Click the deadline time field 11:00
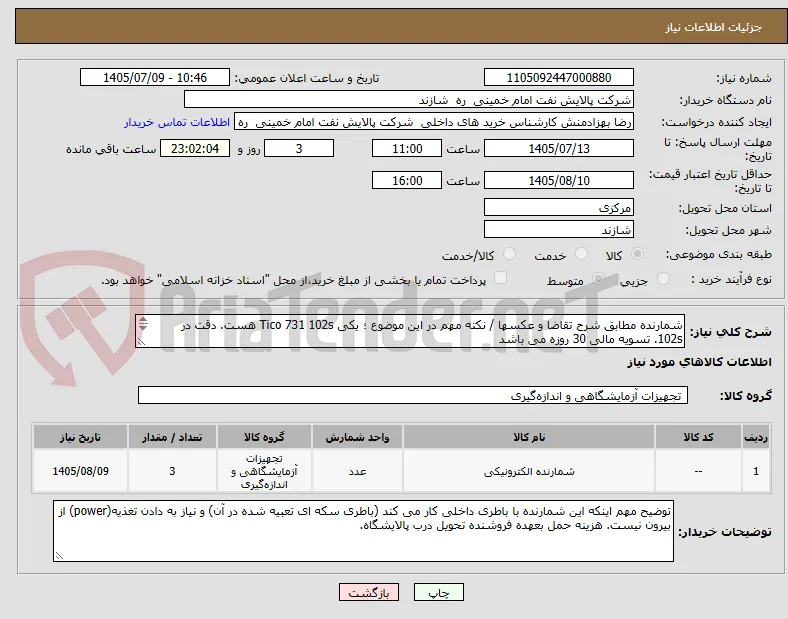Viewport: 788px width, 619px height. click(x=407, y=149)
